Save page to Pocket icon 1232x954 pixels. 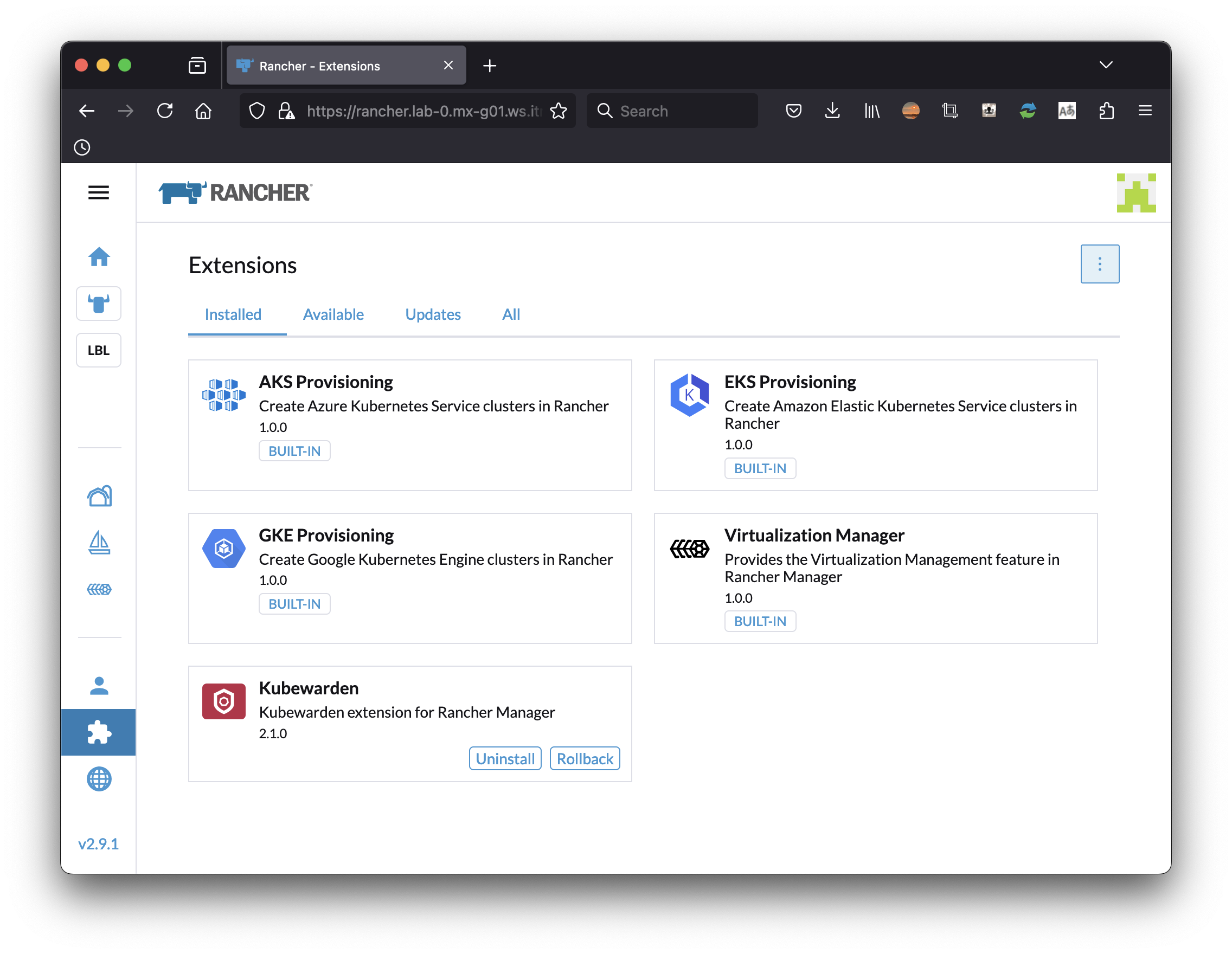pos(794,111)
